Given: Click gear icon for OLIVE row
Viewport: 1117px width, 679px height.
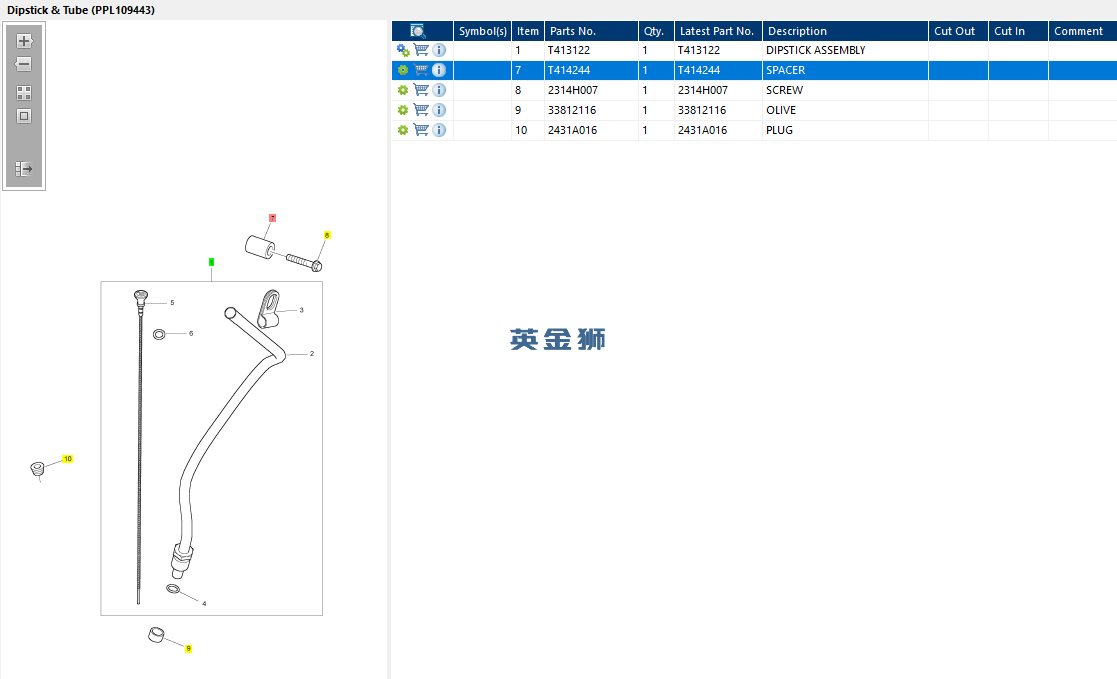Looking at the screenshot, I should click(403, 110).
